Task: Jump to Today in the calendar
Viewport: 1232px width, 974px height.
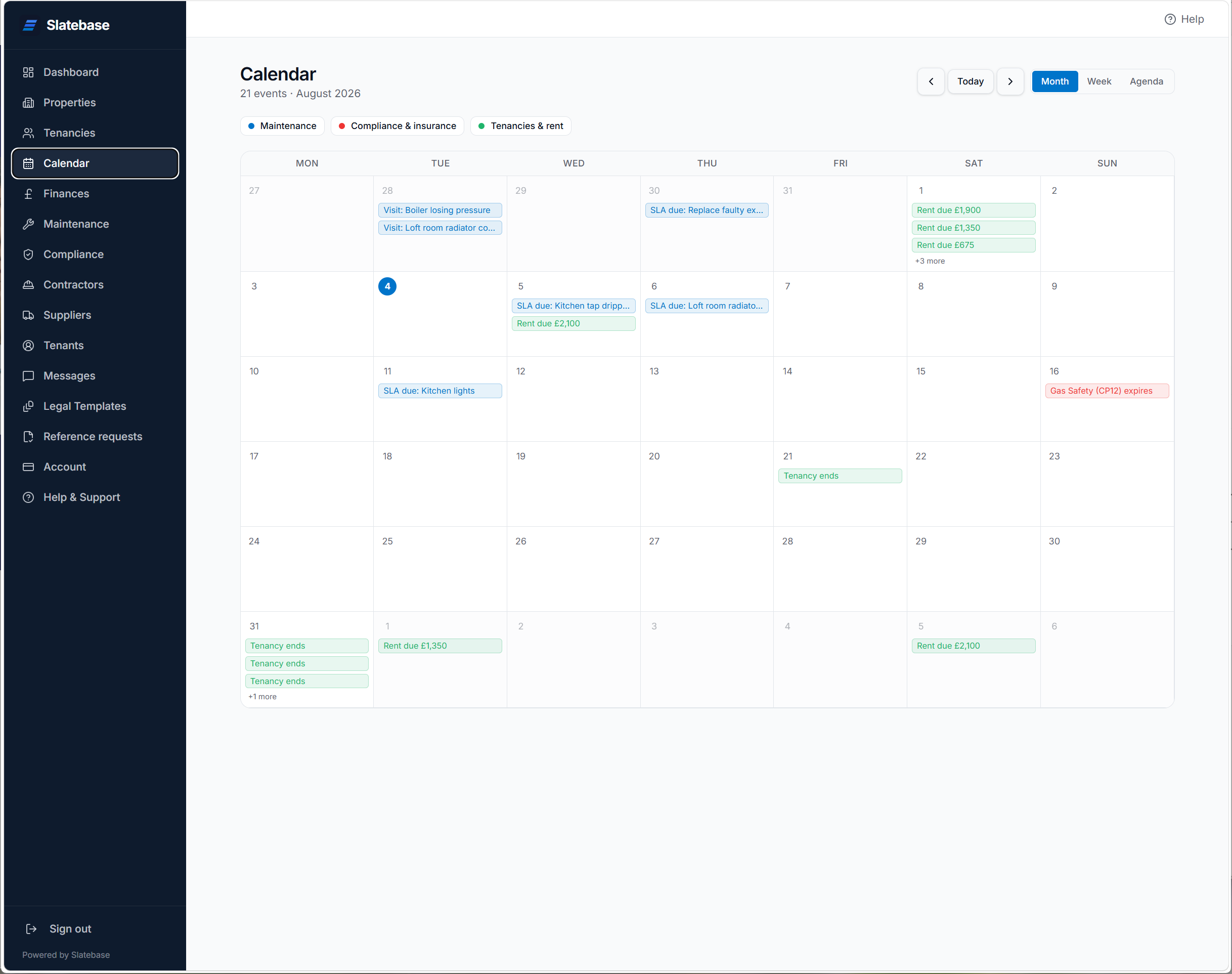Action: (971, 81)
